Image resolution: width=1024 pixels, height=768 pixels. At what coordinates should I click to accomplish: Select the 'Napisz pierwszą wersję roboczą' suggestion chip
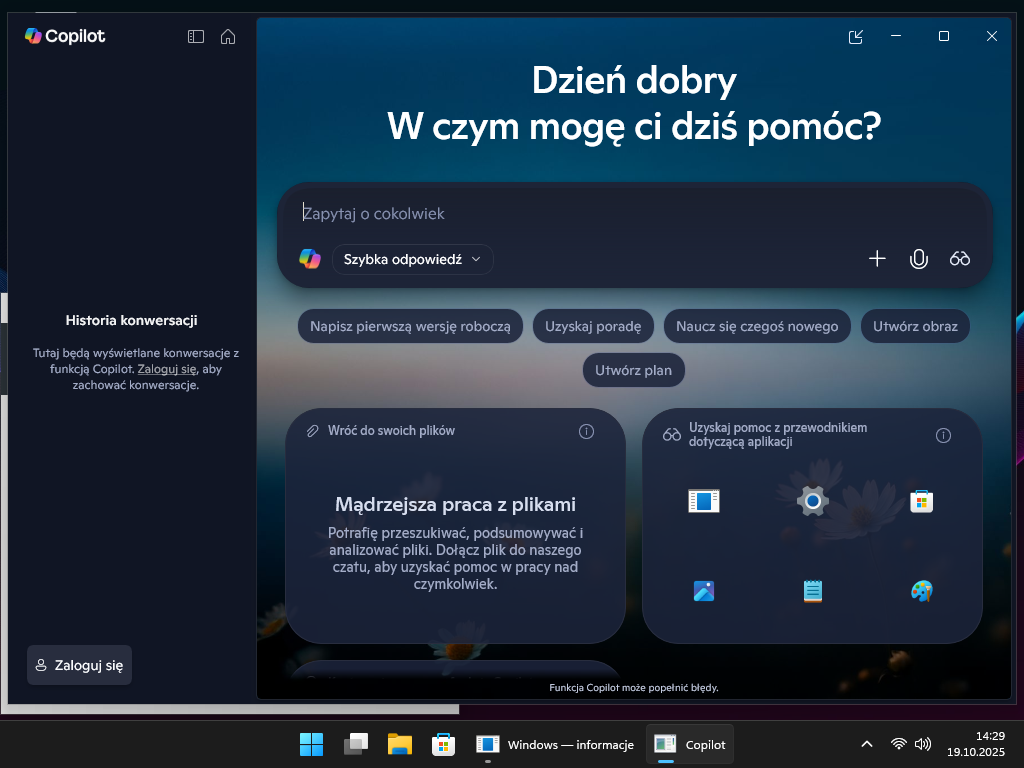pyautogui.click(x=410, y=326)
